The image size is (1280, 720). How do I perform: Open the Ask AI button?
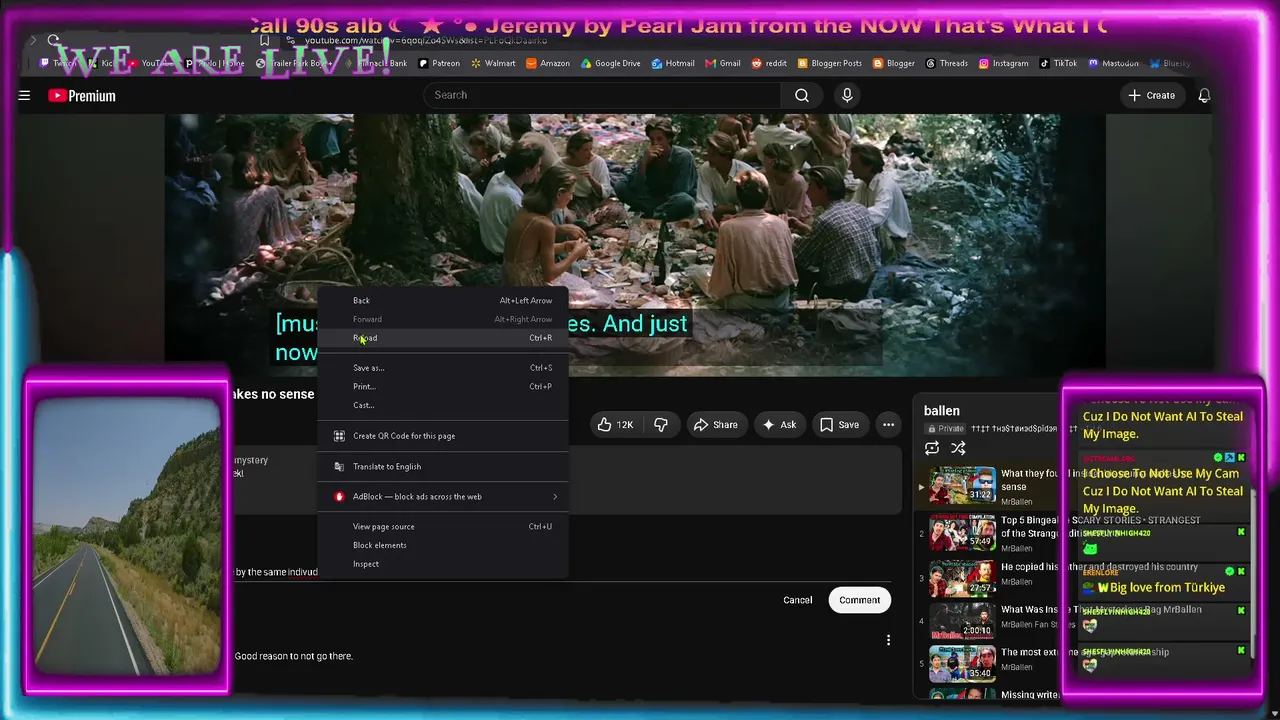tap(779, 425)
